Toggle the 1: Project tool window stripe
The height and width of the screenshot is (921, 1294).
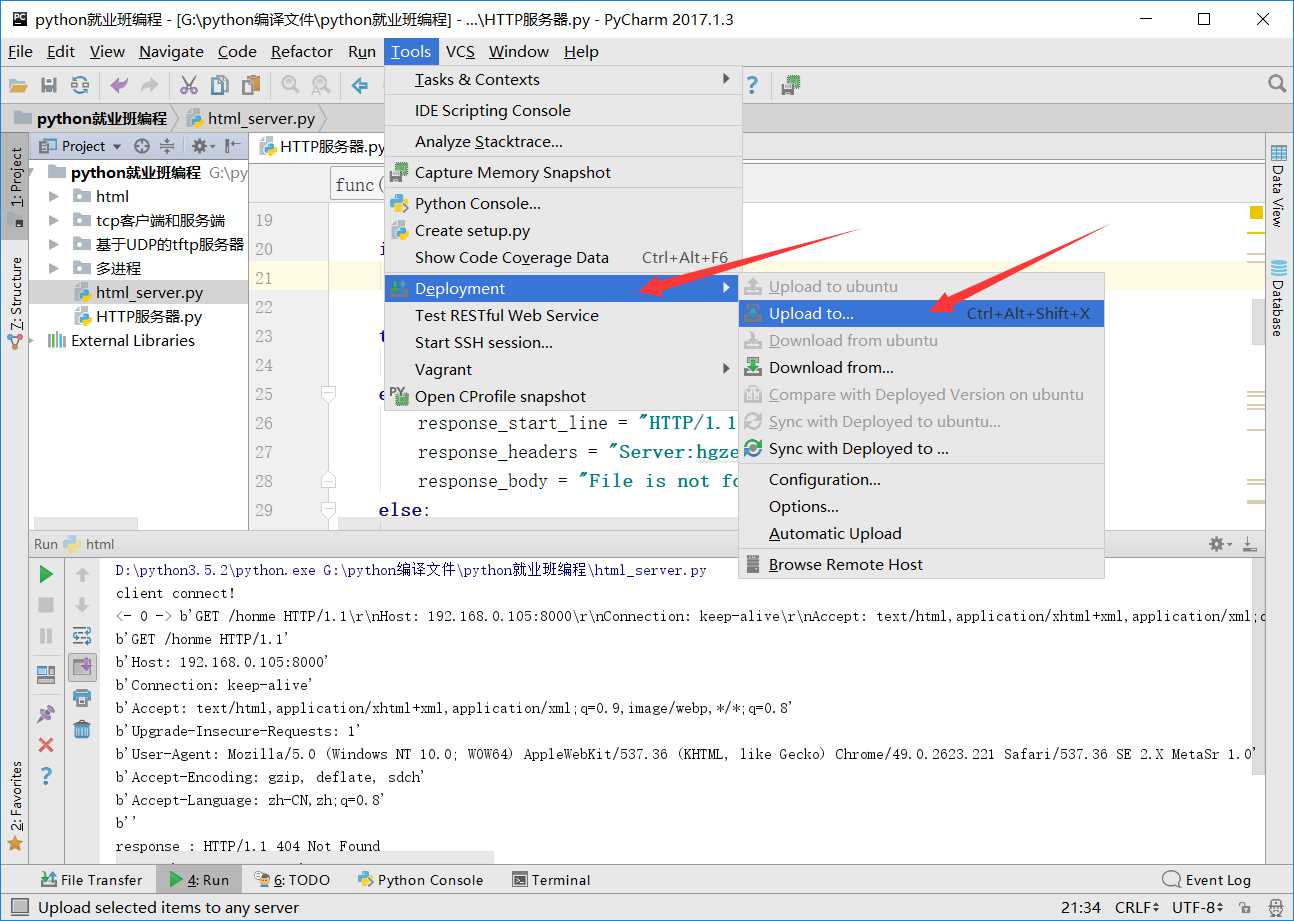coord(16,186)
